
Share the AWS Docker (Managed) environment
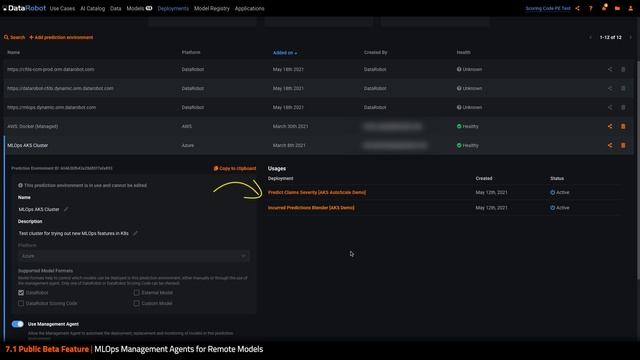pyautogui.click(x=610, y=127)
